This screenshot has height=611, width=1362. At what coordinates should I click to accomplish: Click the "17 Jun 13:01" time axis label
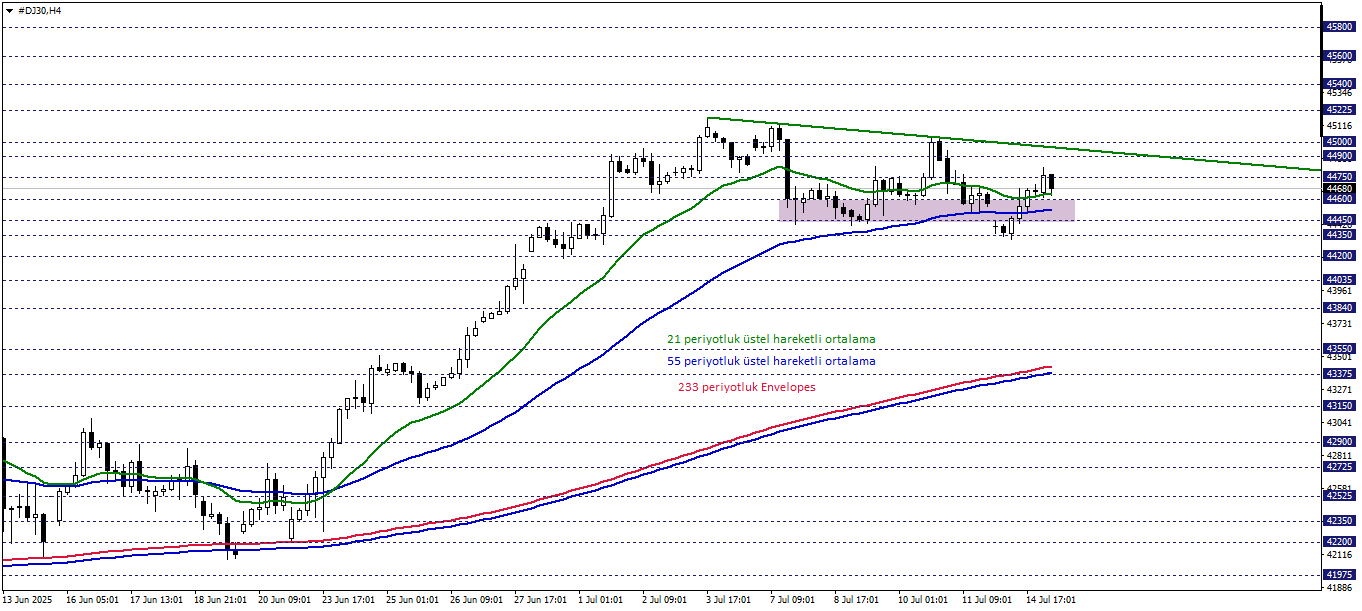point(157,600)
